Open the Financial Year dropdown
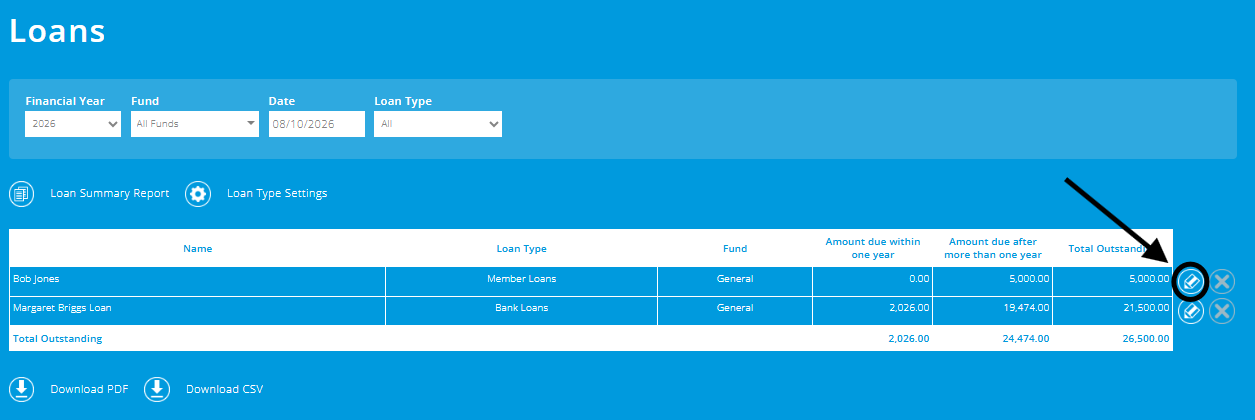This screenshot has height=420, width=1255. click(73, 124)
